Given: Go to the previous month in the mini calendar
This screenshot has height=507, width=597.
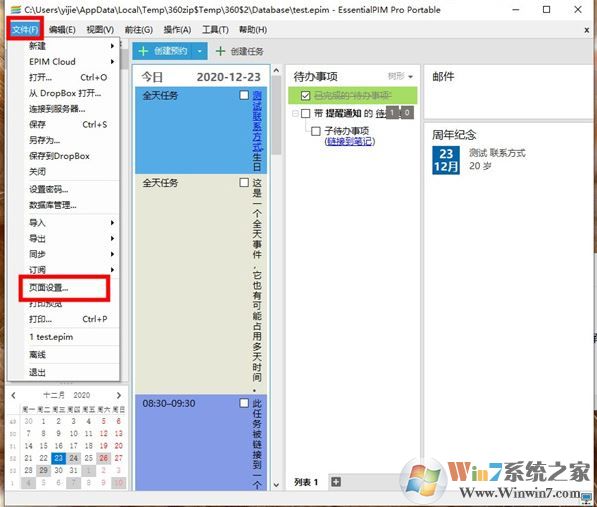Looking at the screenshot, I should coord(14,395).
